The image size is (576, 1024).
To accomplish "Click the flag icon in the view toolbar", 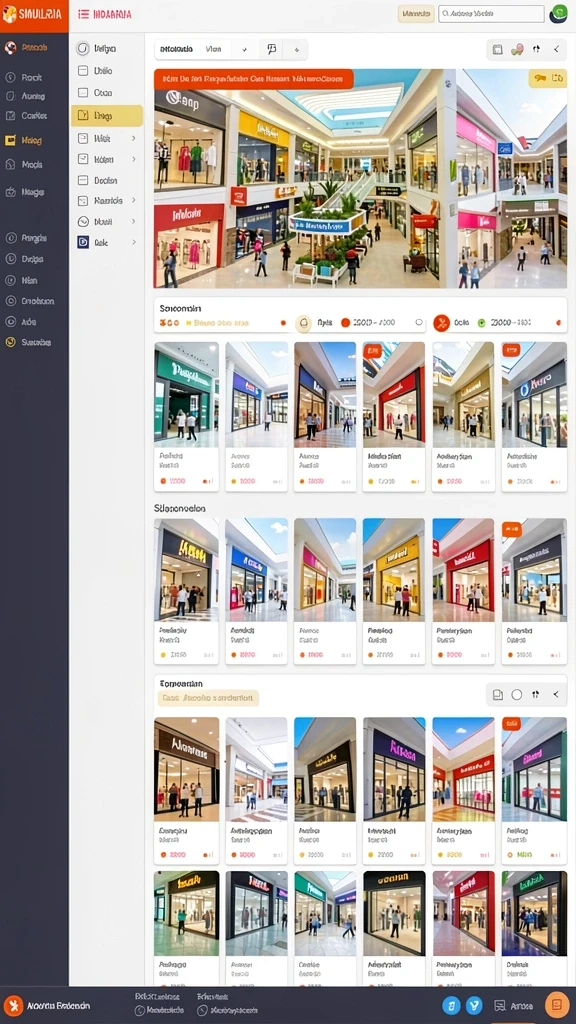I will coord(272,49).
